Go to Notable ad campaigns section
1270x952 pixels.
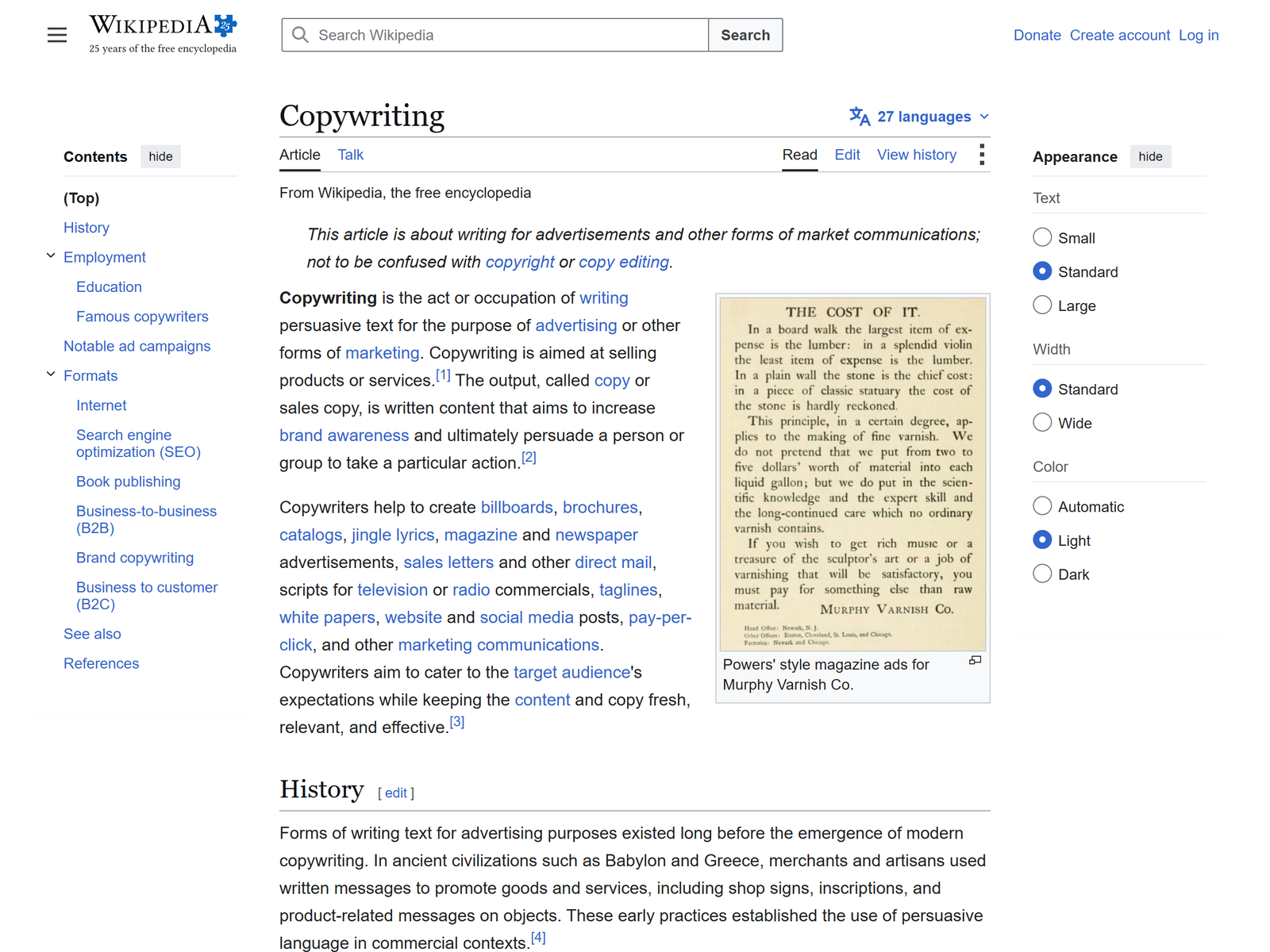tap(137, 346)
